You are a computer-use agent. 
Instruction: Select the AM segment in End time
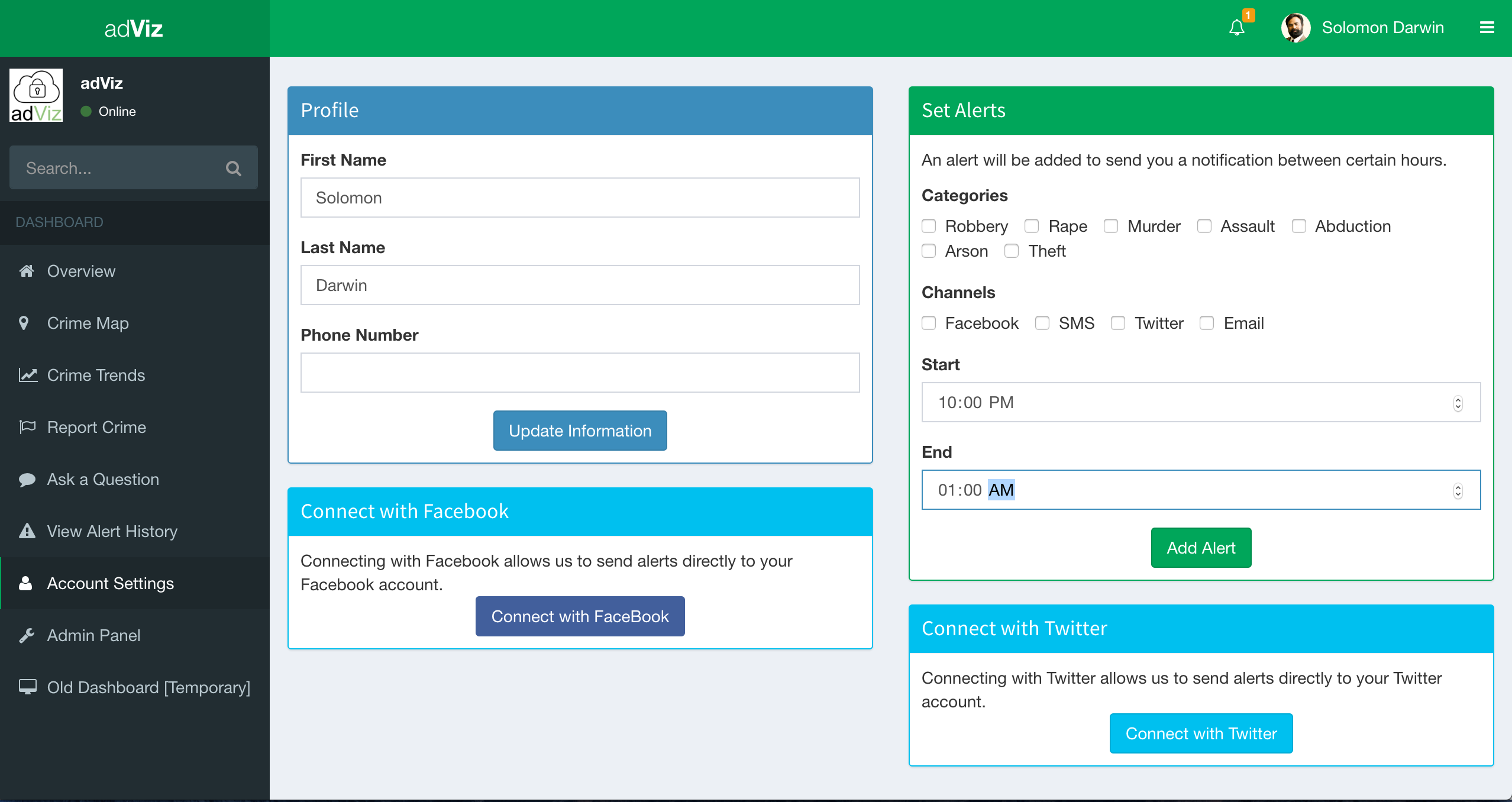click(x=1001, y=490)
